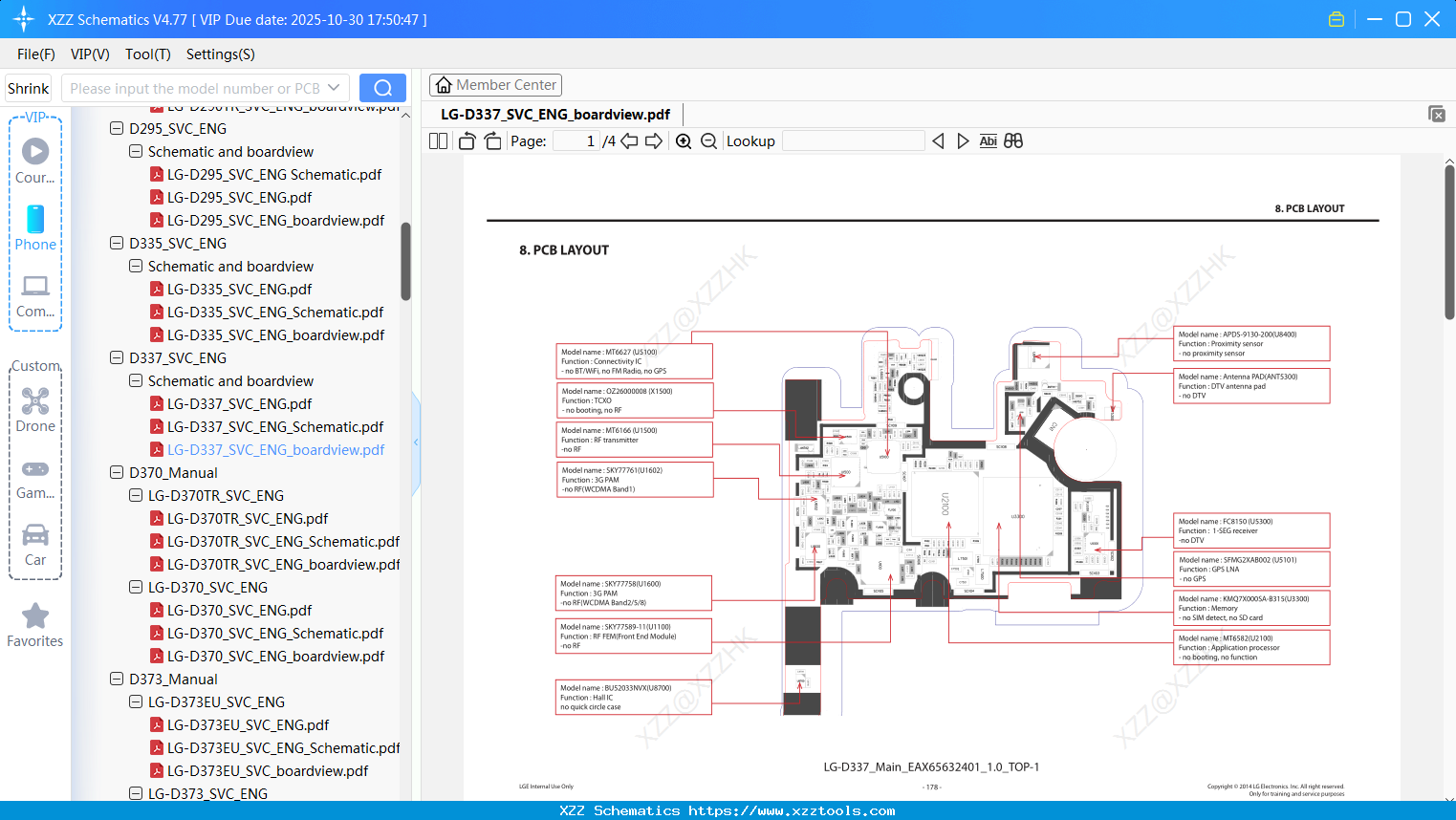Rotate the PDF page counterclockwise
Image resolution: width=1456 pixels, height=820 pixels.
[466, 140]
